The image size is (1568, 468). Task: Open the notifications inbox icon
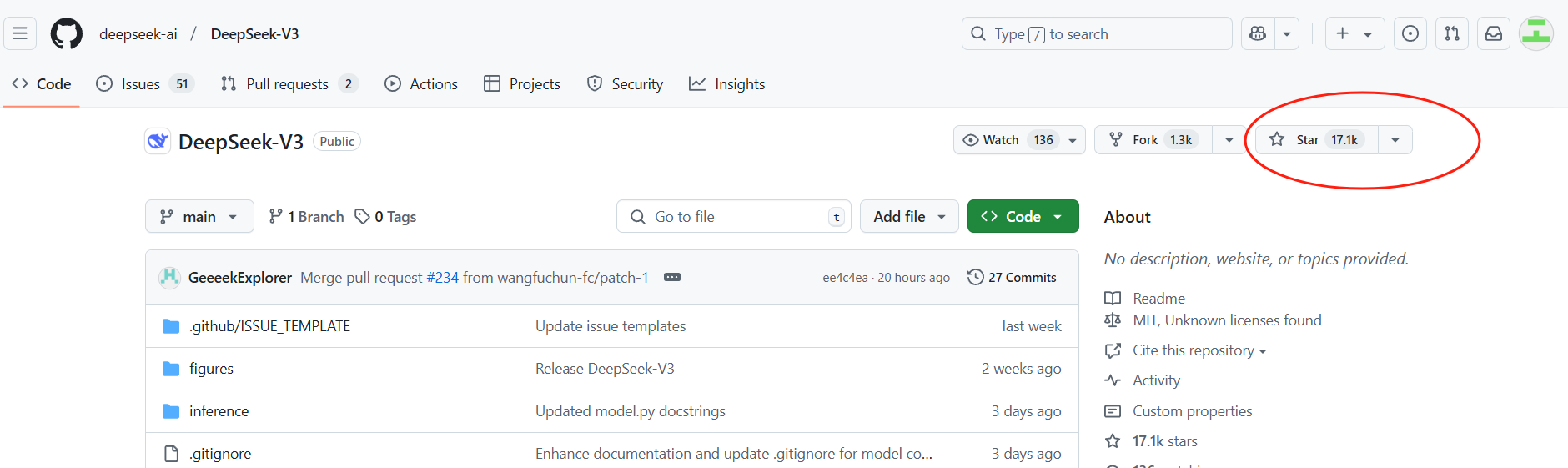click(x=1494, y=33)
